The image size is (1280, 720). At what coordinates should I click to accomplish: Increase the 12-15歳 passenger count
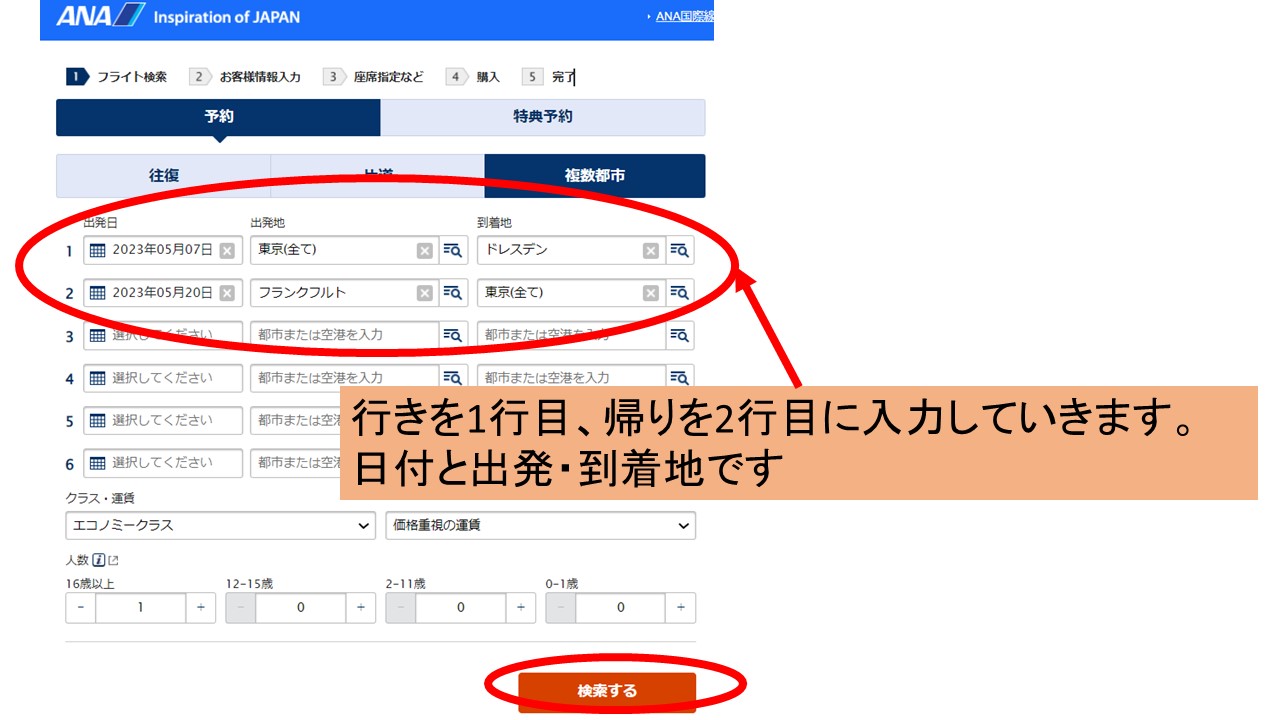coord(361,608)
